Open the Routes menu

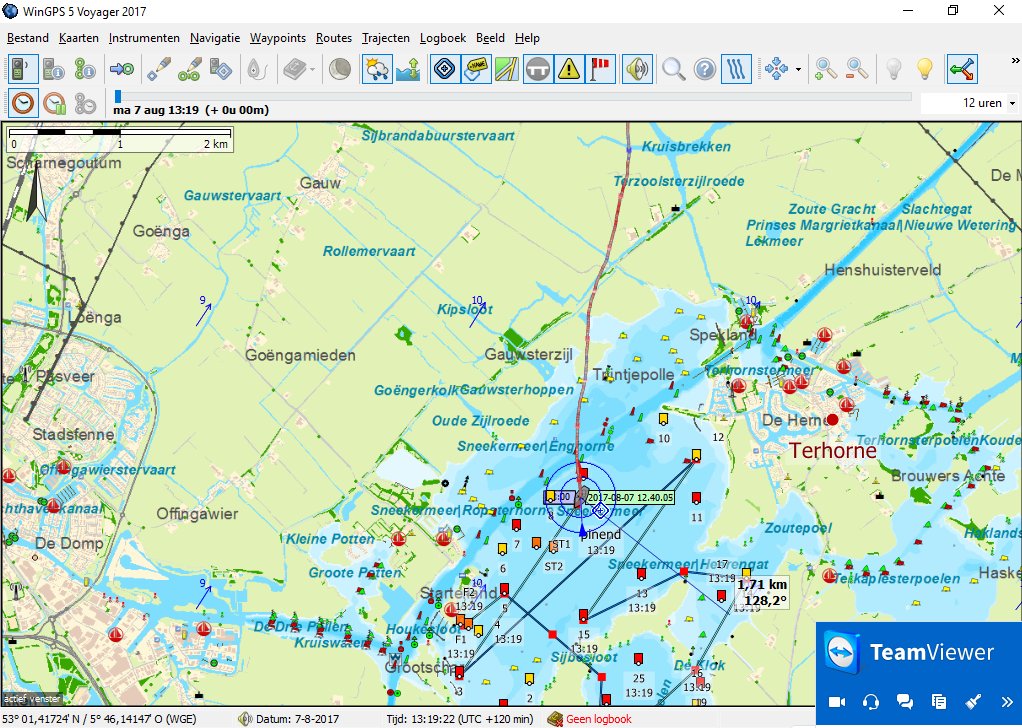coord(334,38)
